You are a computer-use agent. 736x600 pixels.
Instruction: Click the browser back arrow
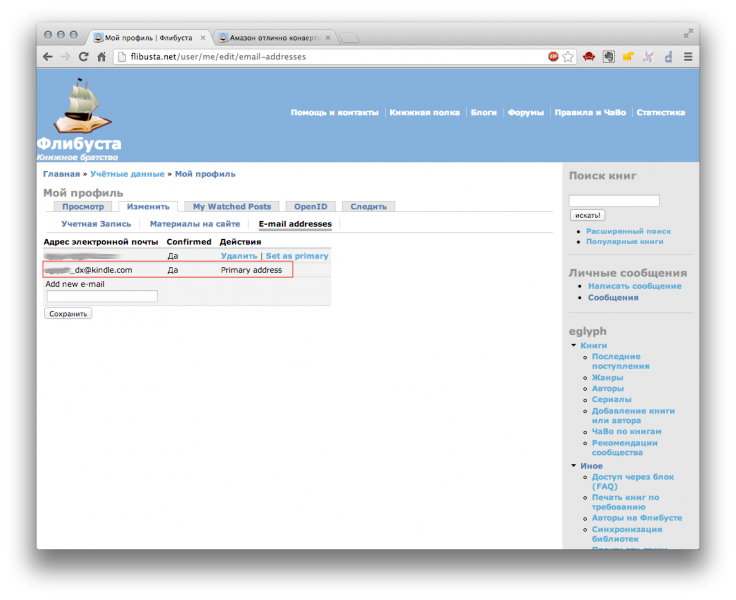coord(47,57)
